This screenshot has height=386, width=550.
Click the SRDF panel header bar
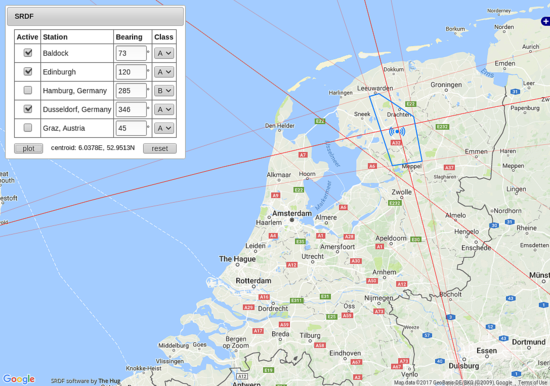click(95, 16)
